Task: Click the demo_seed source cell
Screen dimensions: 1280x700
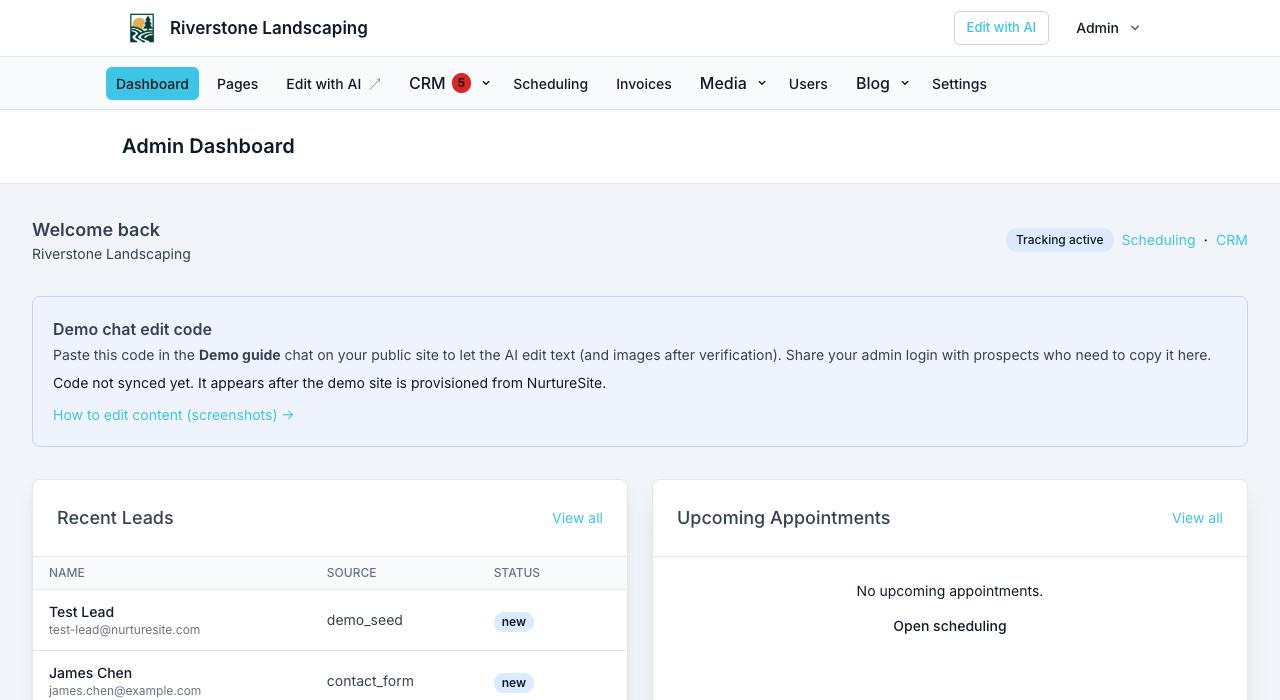Action: click(x=365, y=620)
